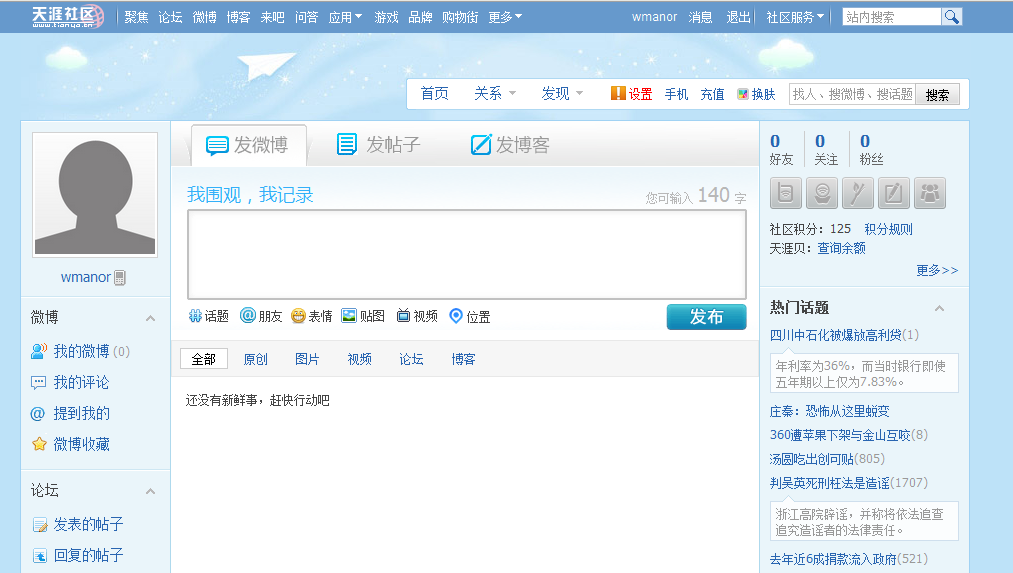
Task: Click the fourth gray badge with notepad icon
Action: (894, 193)
